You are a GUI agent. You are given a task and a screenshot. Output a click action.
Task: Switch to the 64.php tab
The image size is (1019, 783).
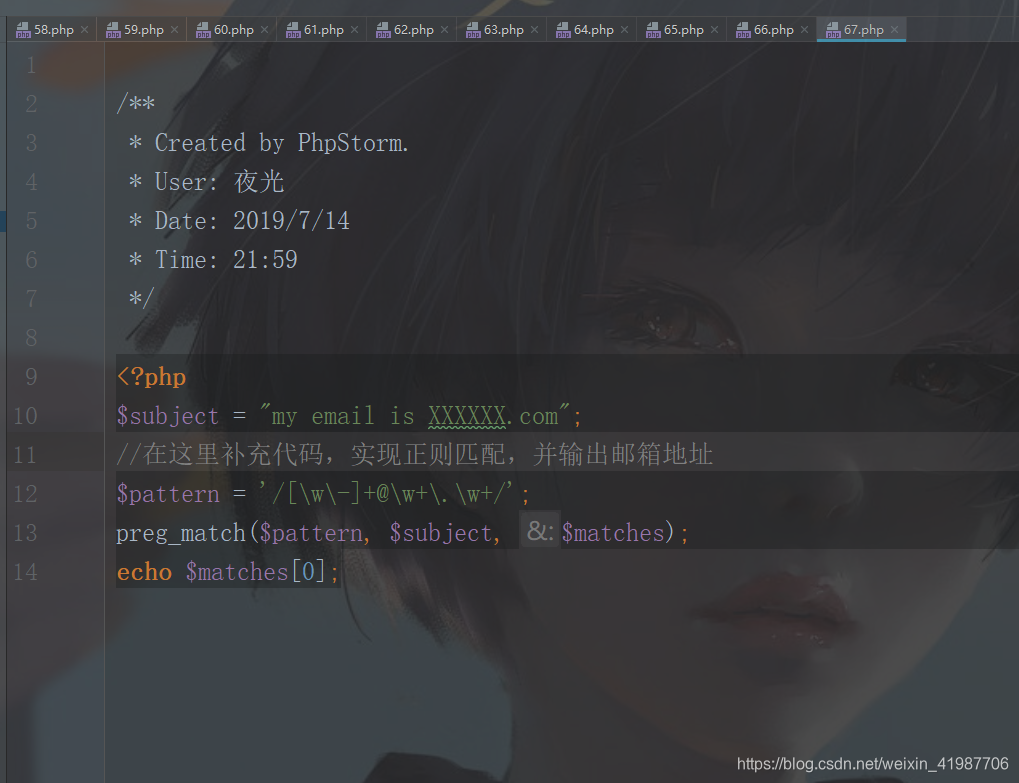[593, 30]
